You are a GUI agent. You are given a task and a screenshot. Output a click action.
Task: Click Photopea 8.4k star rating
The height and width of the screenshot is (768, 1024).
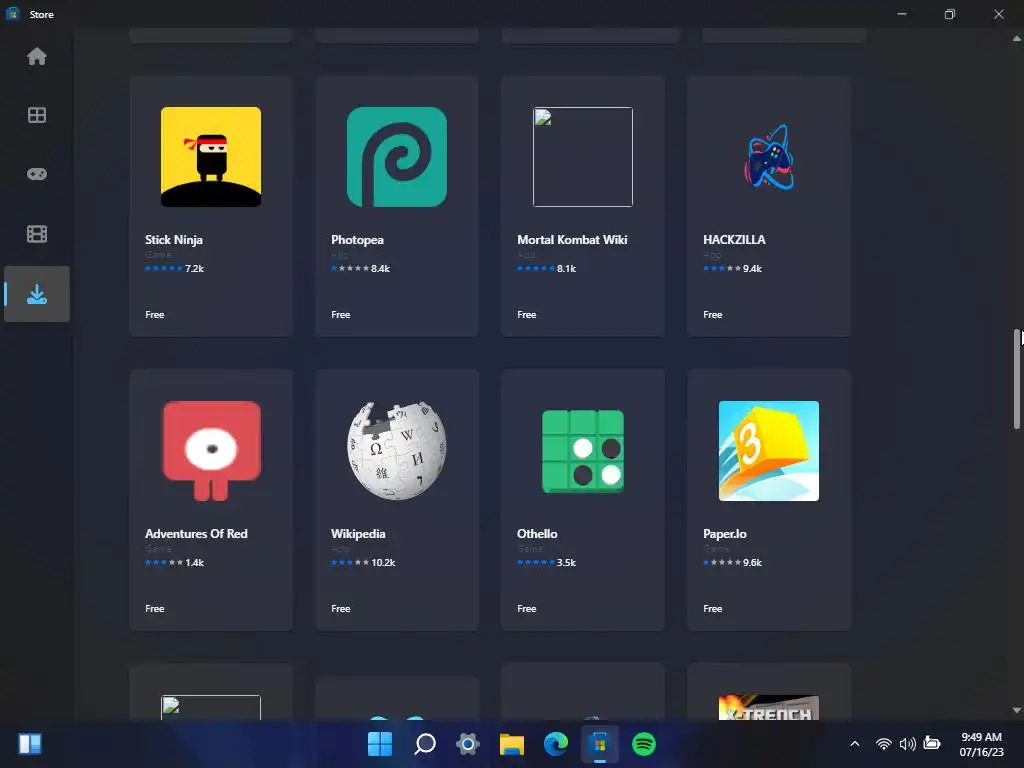[x=360, y=268]
